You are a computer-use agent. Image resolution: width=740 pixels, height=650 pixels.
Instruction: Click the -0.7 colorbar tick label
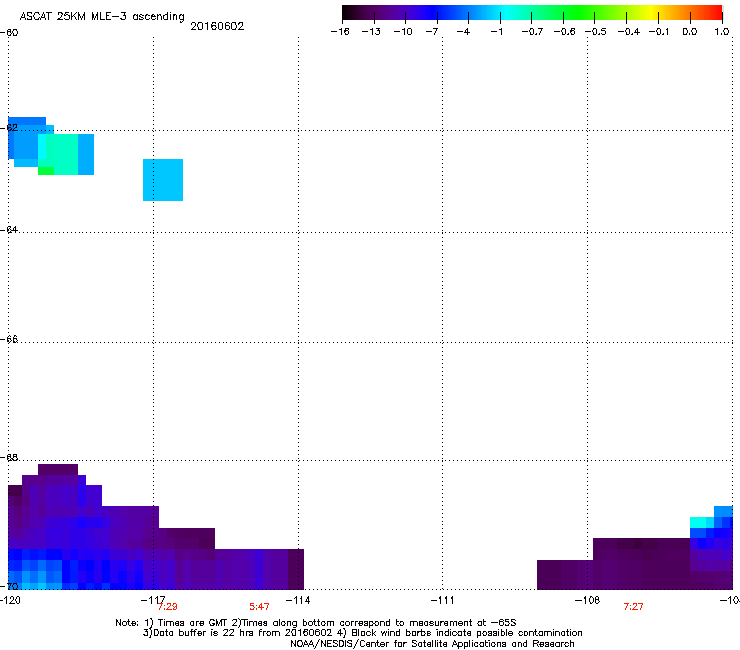(x=532, y=32)
